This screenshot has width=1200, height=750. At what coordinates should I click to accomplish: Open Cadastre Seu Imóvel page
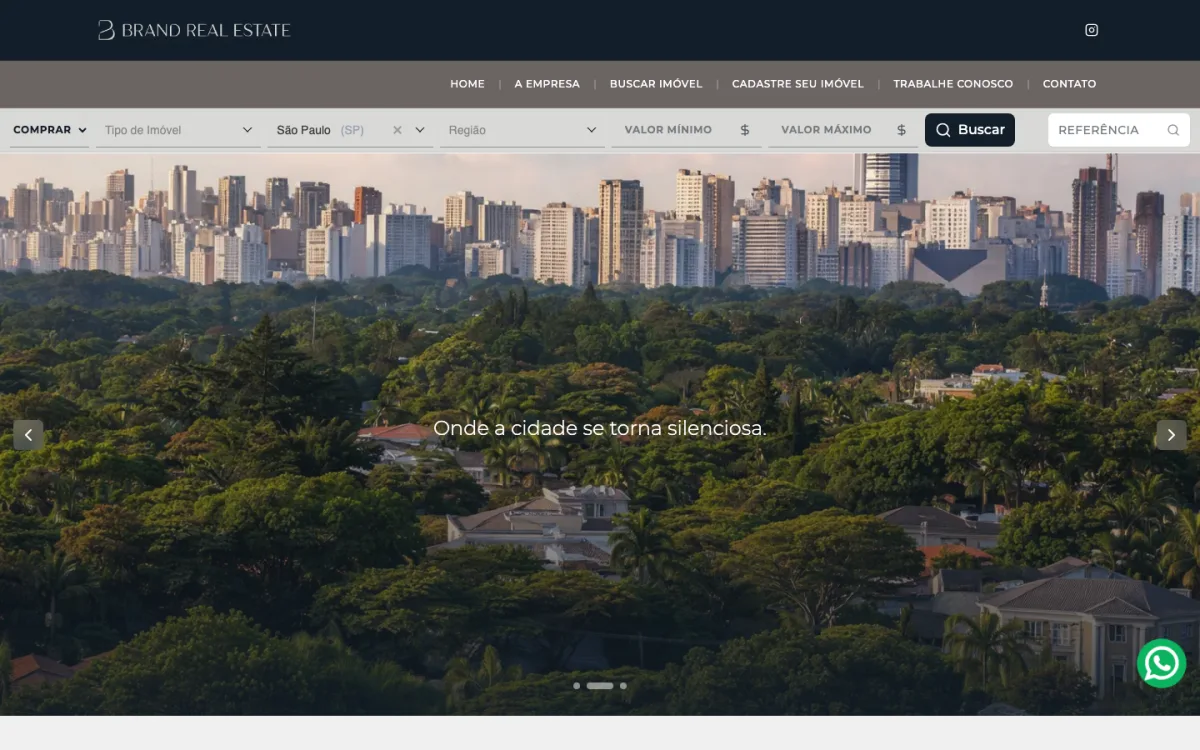tap(798, 84)
